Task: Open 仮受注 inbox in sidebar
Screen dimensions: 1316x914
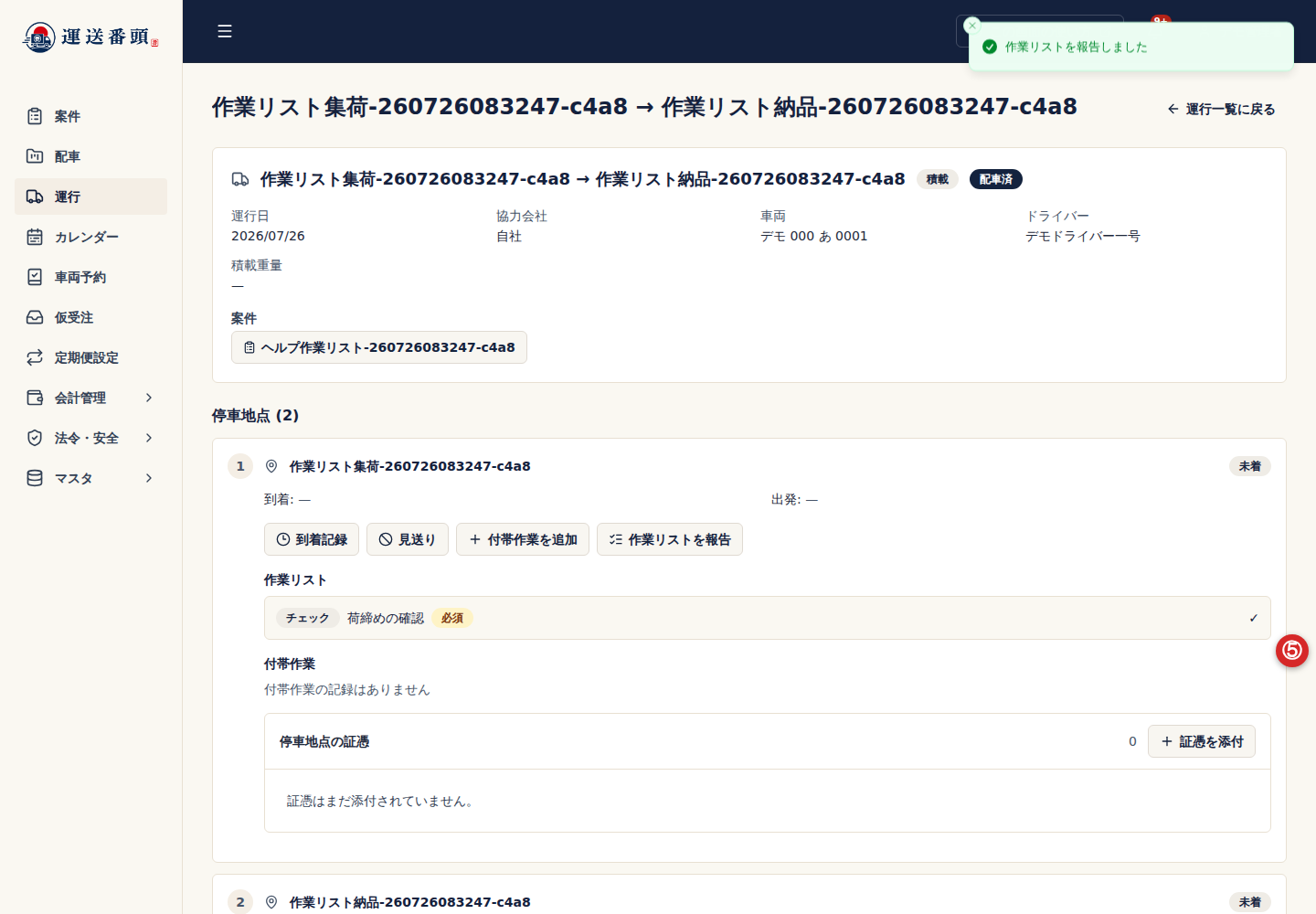Action: pos(90,317)
